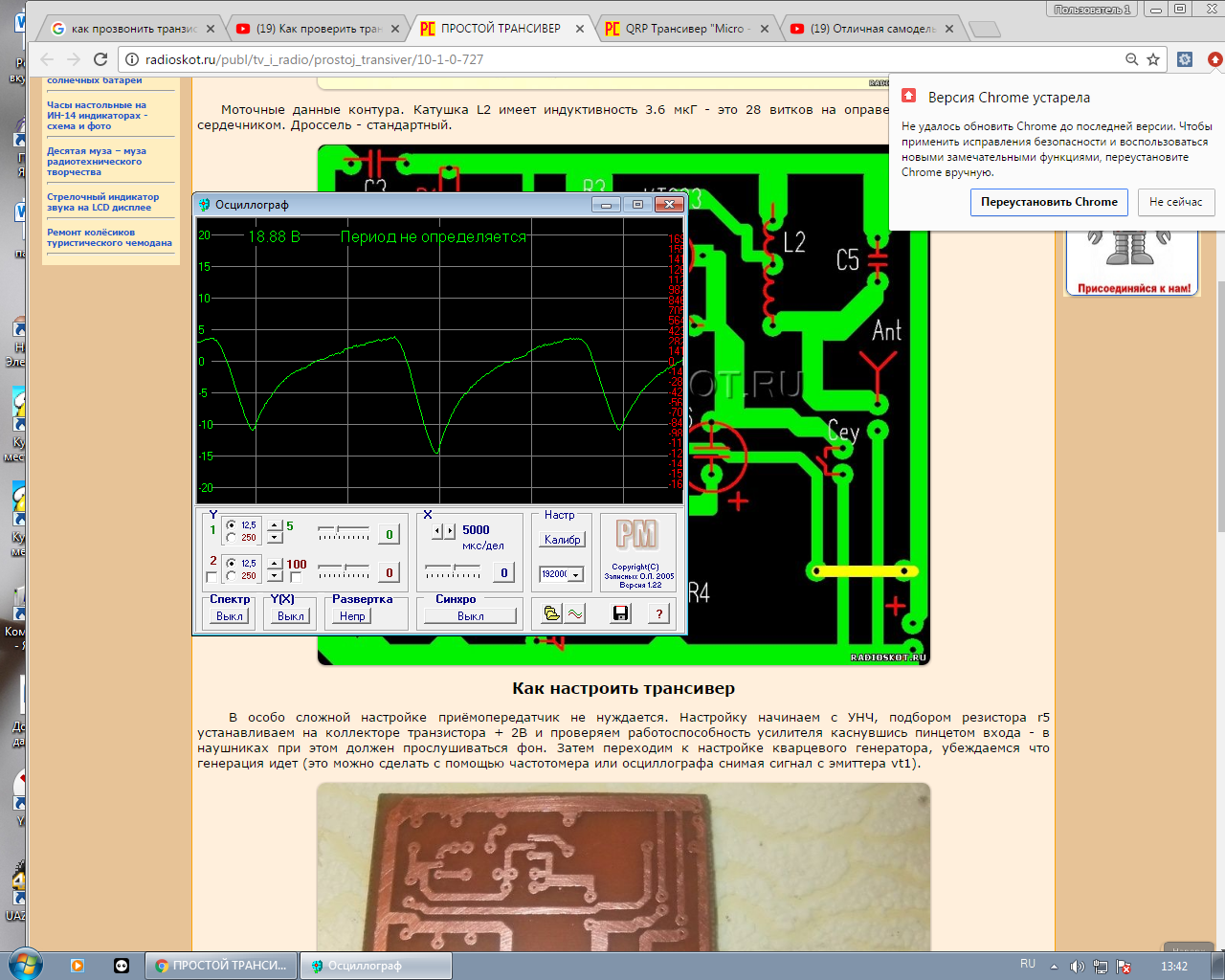Image resolution: width=1225 pixels, height=980 pixels.
Task: Open the network tray icon
Action: pyautogui.click(x=1101, y=967)
